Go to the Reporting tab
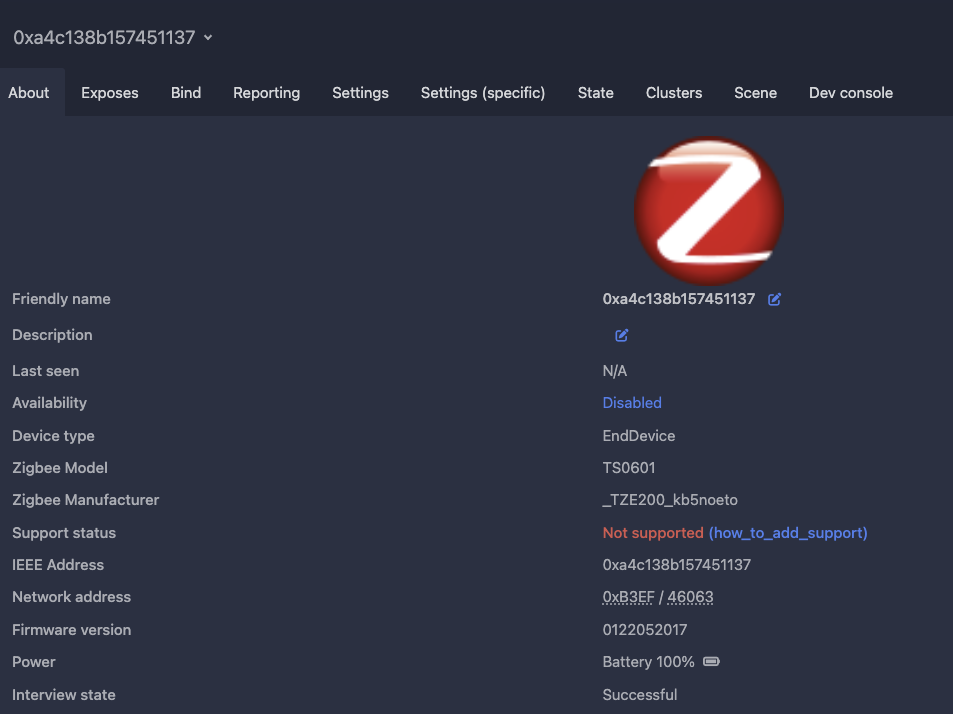The image size is (953, 714). pyautogui.click(x=267, y=92)
